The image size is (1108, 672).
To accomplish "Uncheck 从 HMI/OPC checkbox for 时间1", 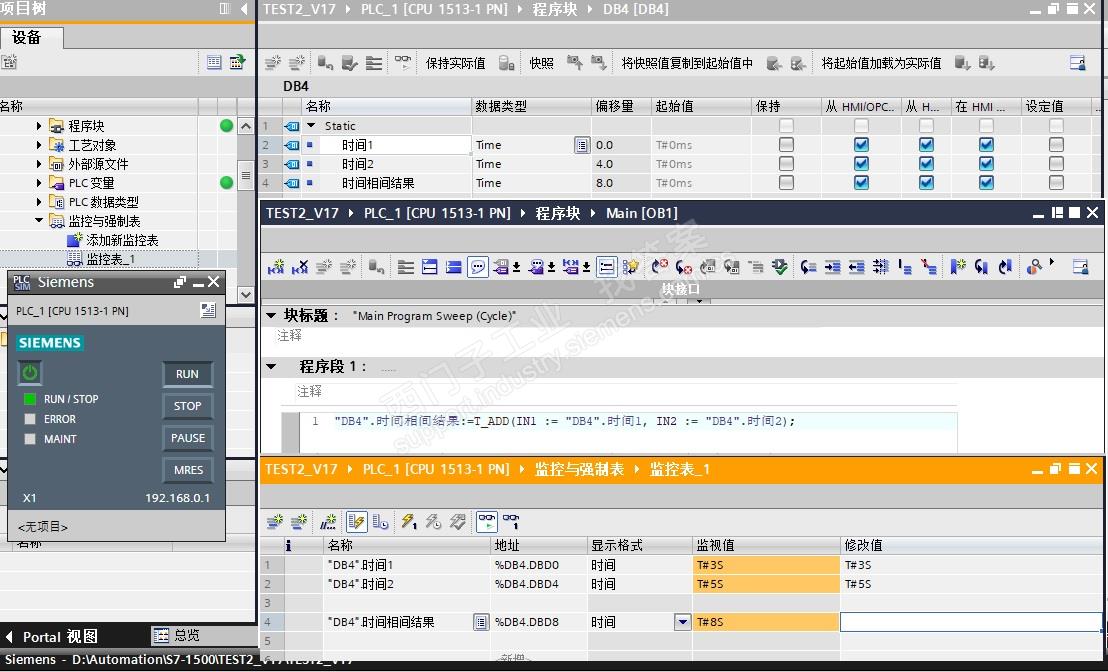I will (x=861, y=144).
